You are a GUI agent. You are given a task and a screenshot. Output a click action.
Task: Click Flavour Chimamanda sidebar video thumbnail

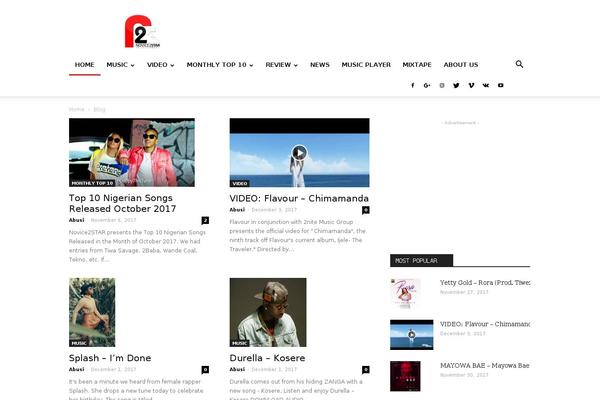pyautogui.click(x=412, y=335)
